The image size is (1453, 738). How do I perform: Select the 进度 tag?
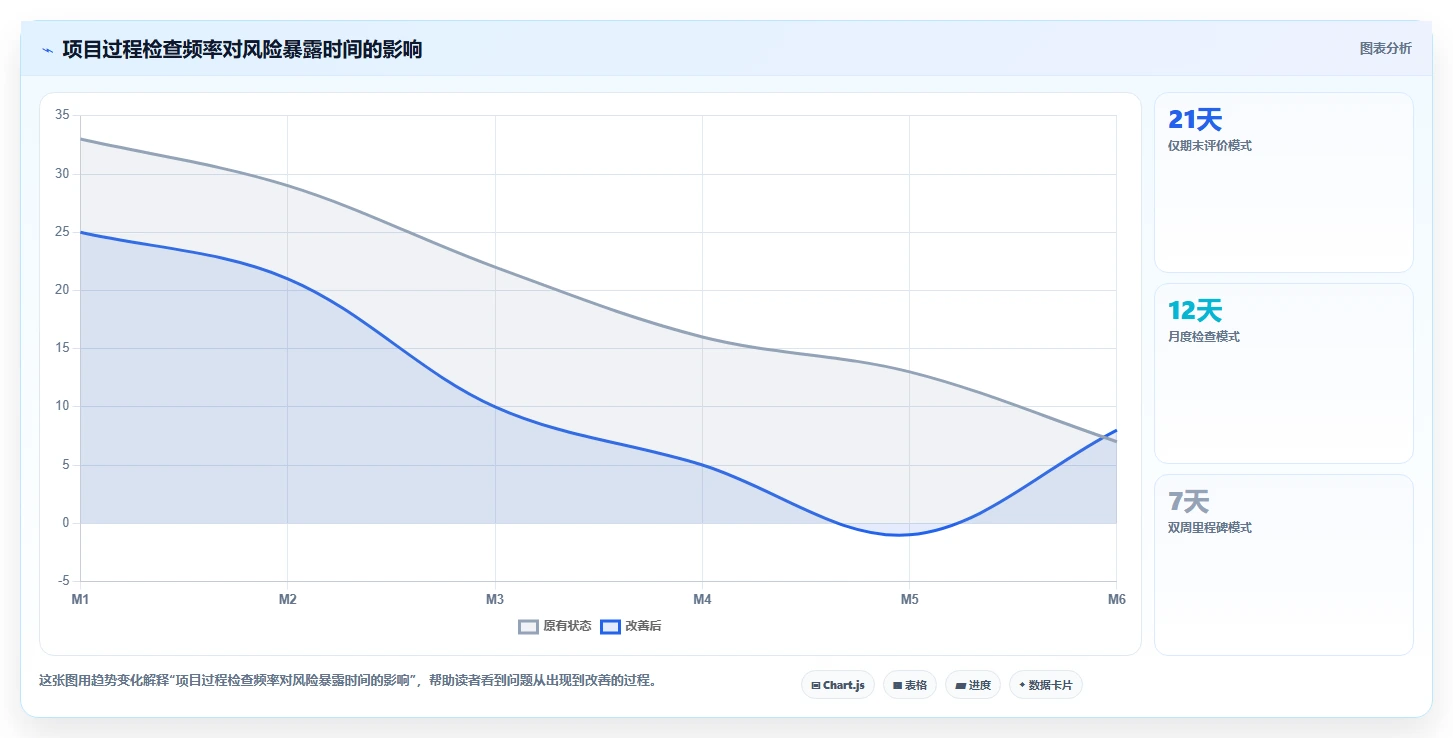click(972, 685)
